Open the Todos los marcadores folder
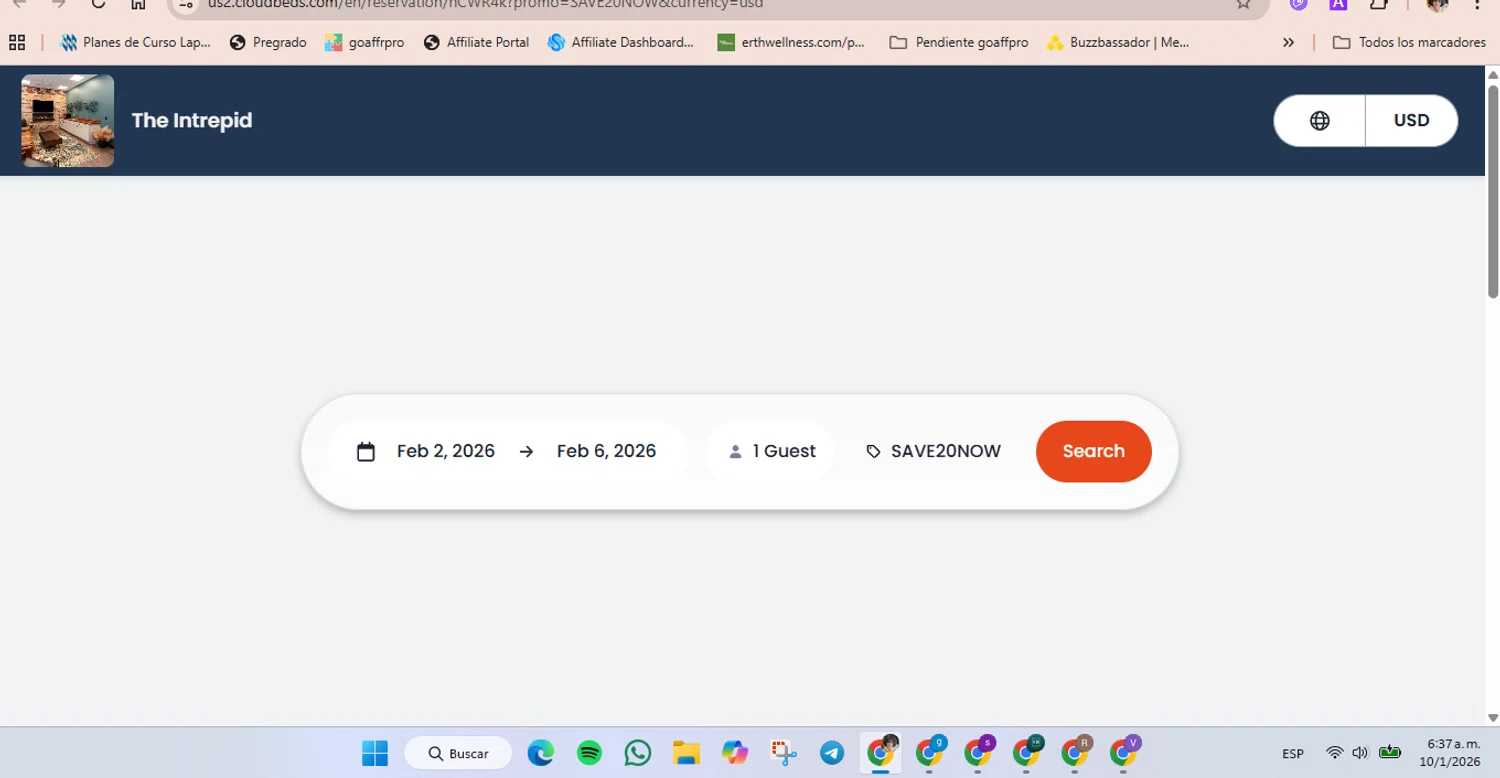This screenshot has width=1500, height=778. coord(1409,42)
